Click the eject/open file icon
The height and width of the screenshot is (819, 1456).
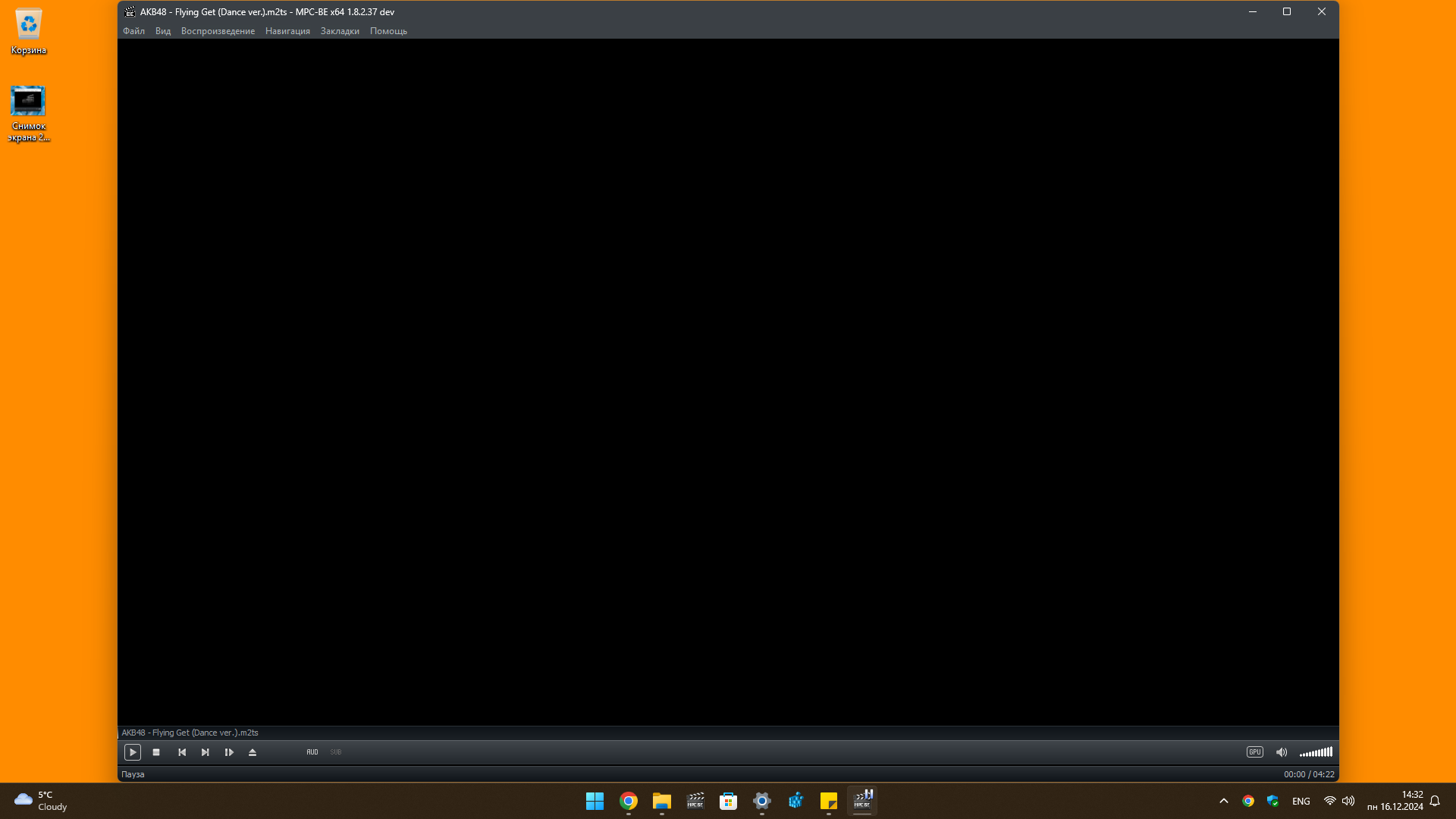(253, 752)
